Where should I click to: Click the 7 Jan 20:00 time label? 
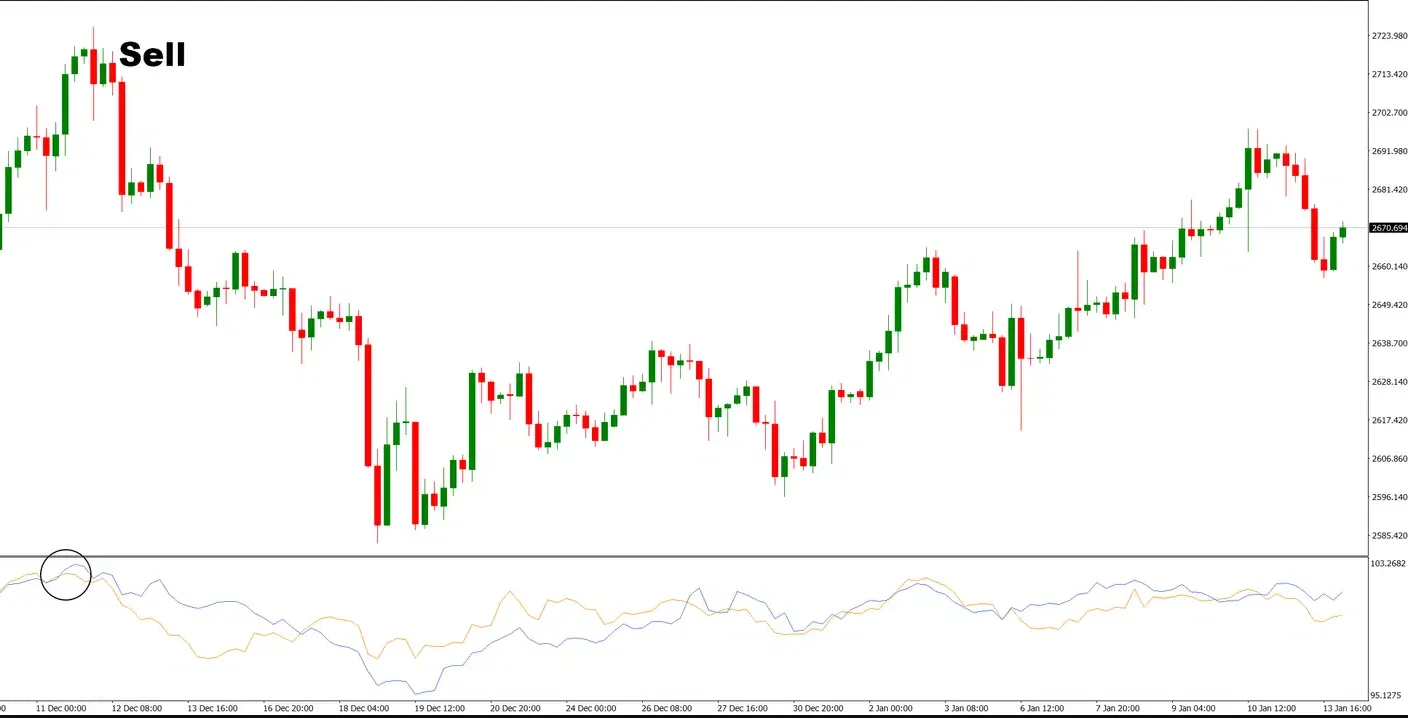tap(1117, 708)
